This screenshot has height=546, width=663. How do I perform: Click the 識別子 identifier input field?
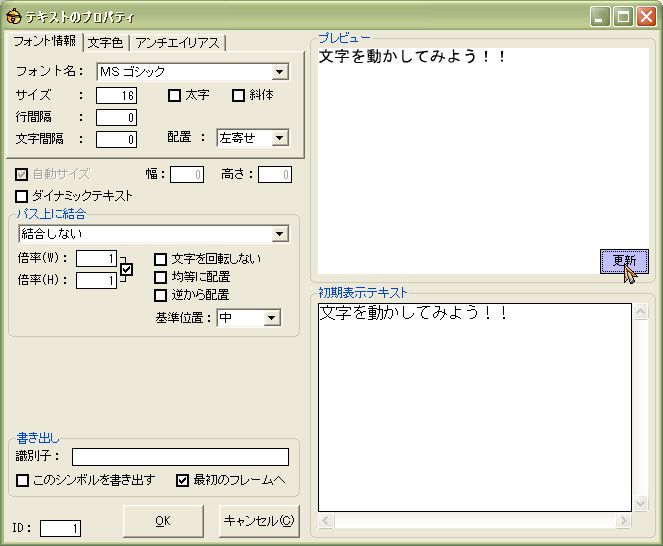tap(180, 457)
